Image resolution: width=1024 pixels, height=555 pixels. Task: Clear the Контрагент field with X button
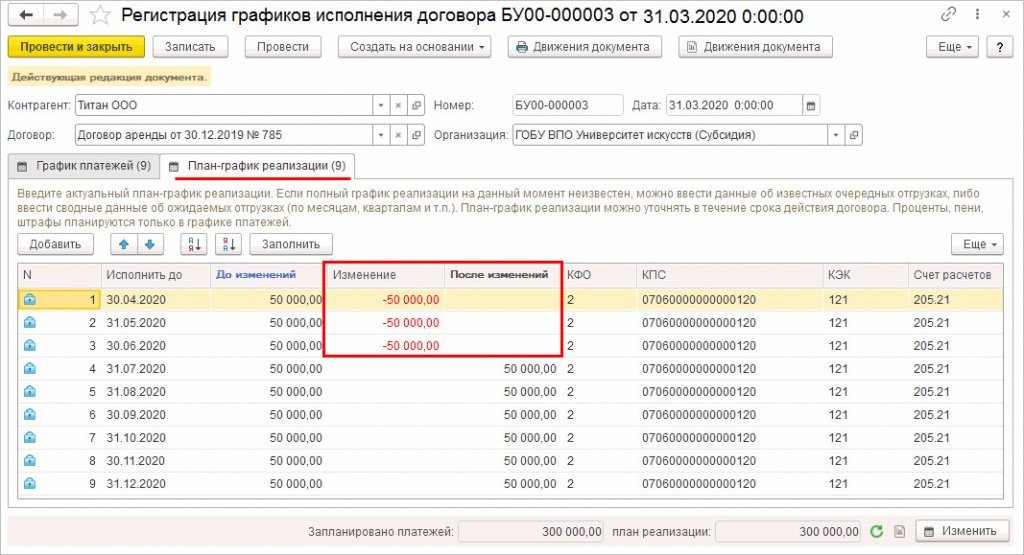point(398,106)
